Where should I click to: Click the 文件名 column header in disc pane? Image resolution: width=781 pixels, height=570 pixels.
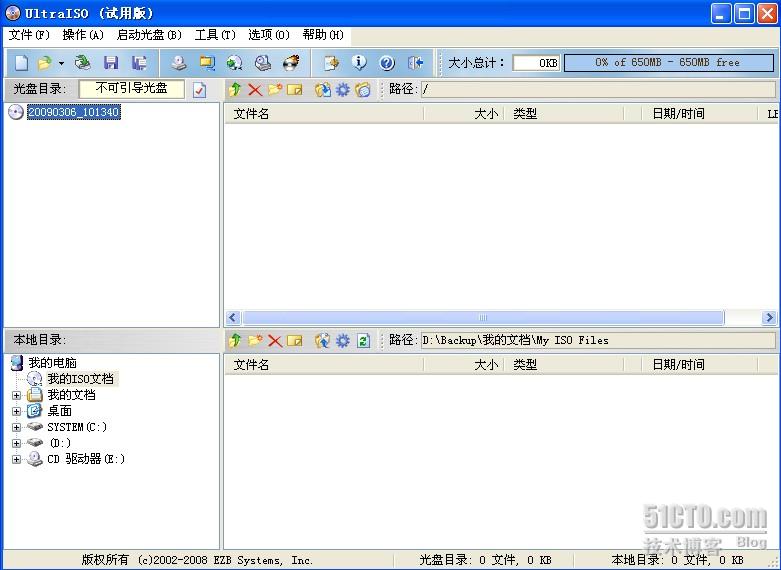[324, 114]
